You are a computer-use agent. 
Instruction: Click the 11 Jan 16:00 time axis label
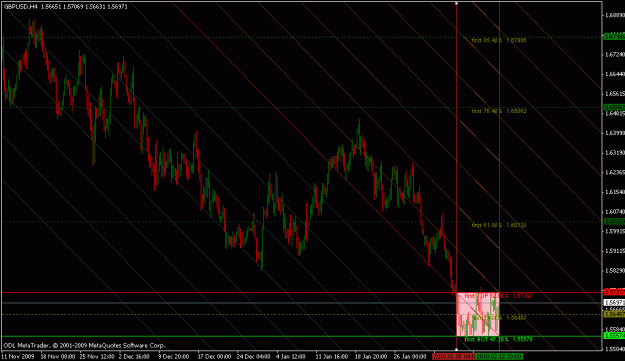click(x=332, y=356)
